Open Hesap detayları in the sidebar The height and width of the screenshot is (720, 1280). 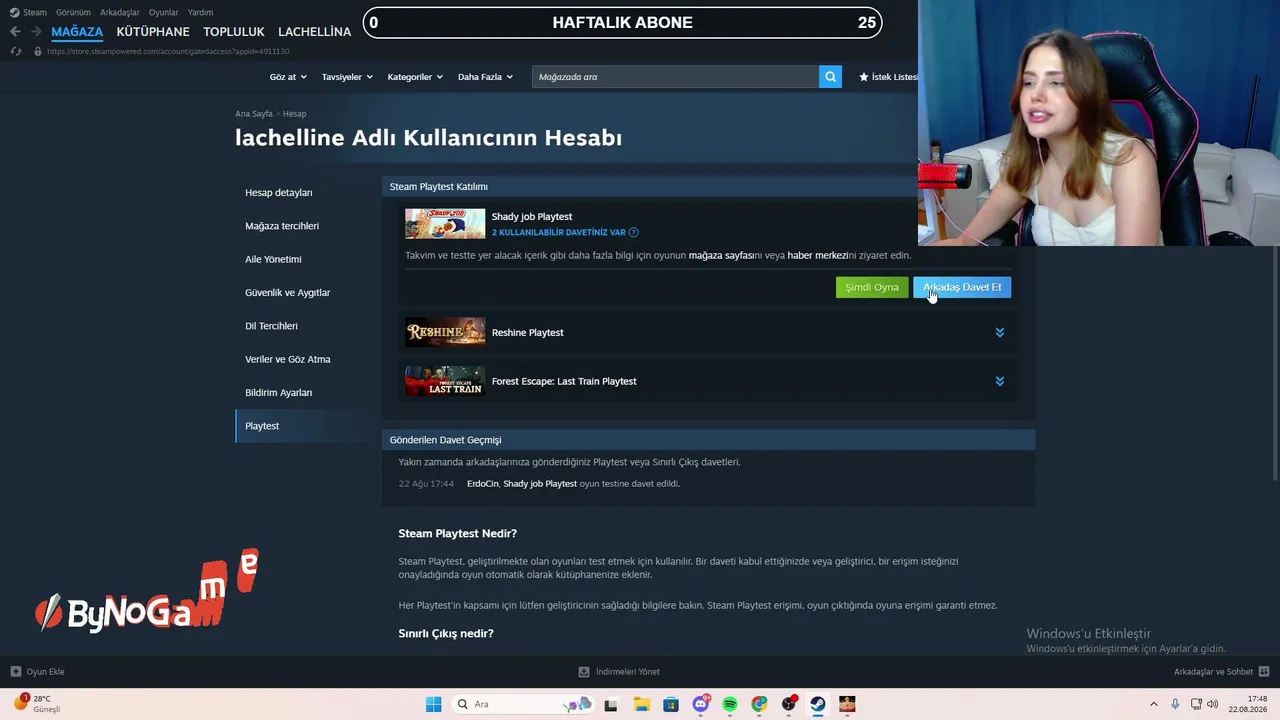tap(279, 192)
